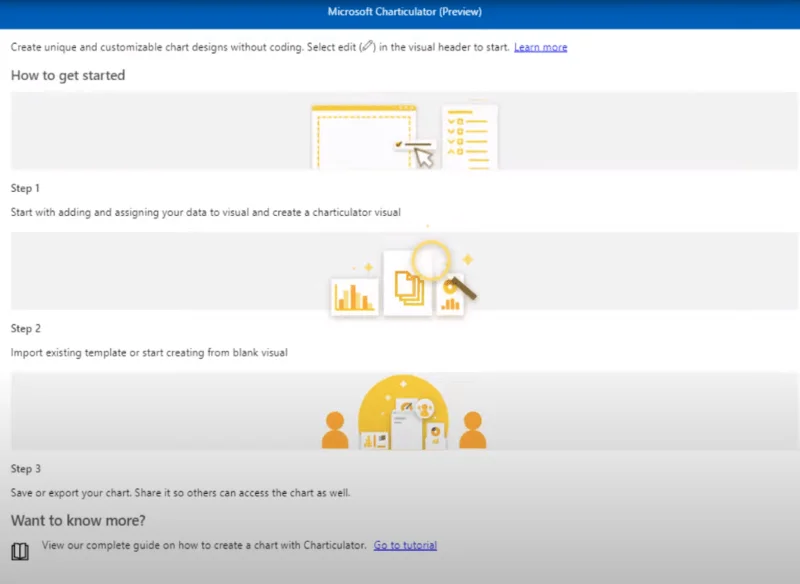The image size is (800, 584).
Task: Click the Microsoft Charticulator (Preview) title
Action: point(404,11)
